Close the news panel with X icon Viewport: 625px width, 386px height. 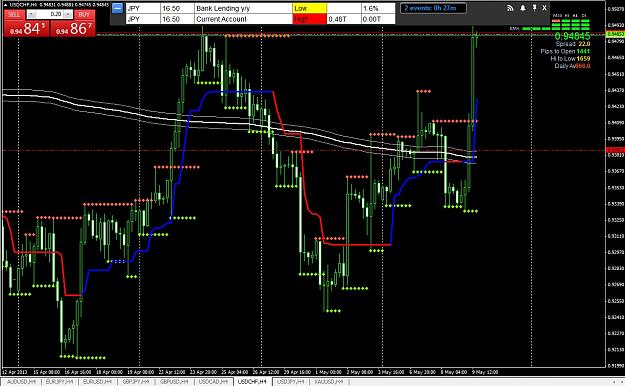pyautogui.click(x=544, y=8)
